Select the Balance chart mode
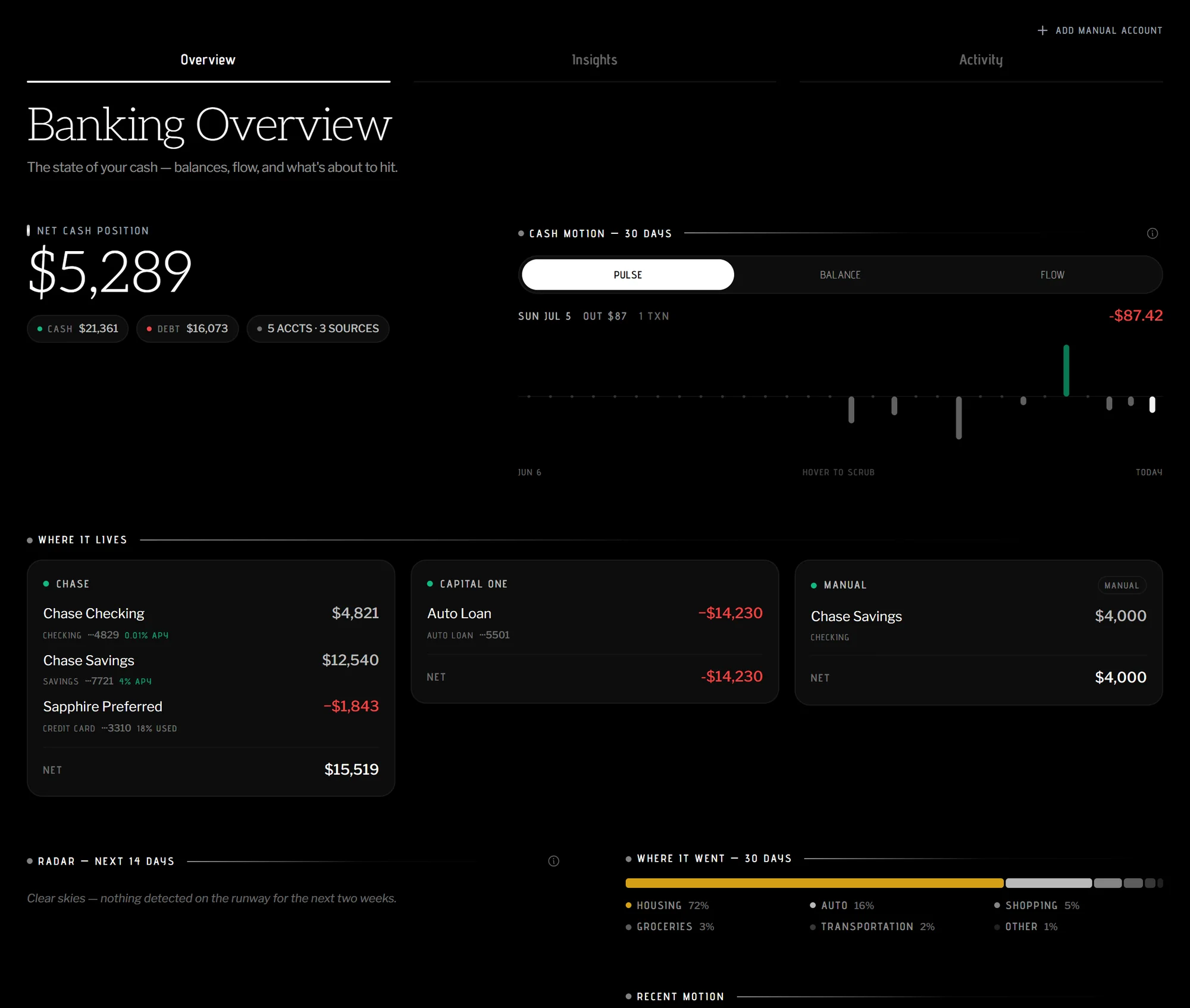 [840, 275]
